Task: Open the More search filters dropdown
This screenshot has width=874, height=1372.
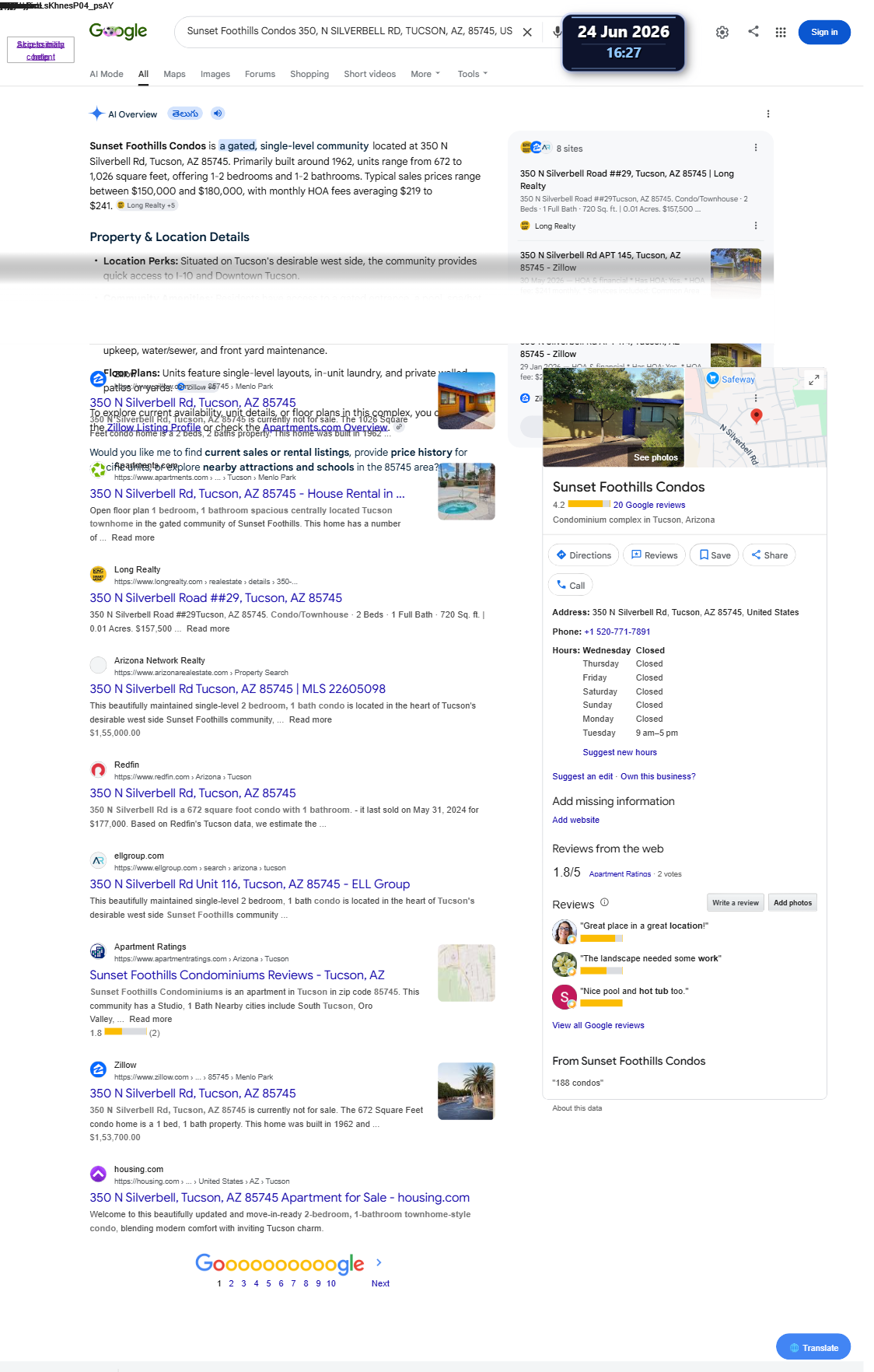Action: click(x=425, y=74)
